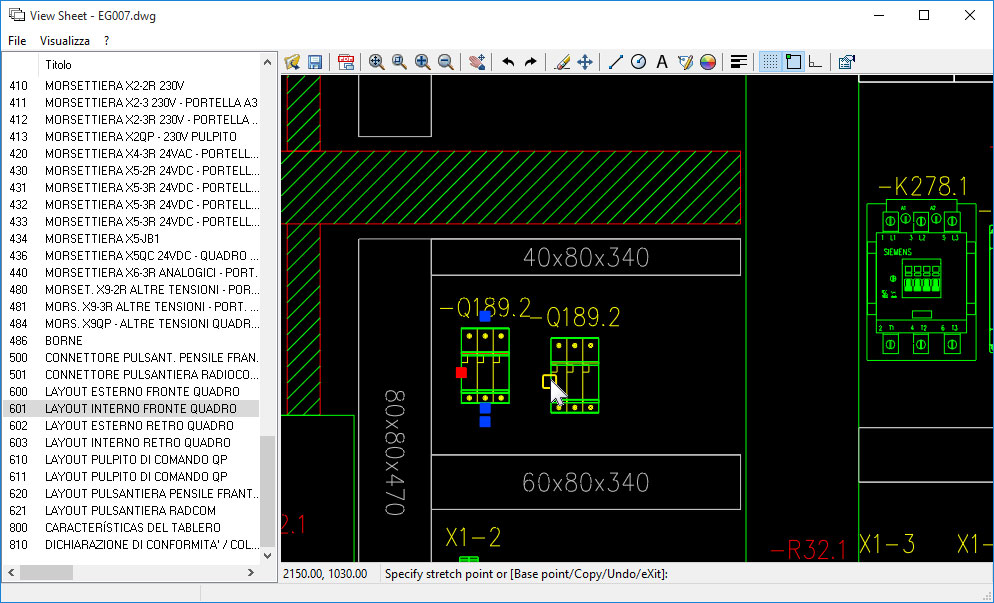994x603 pixels.
Task: Redo the last undone action
Action: (531, 62)
